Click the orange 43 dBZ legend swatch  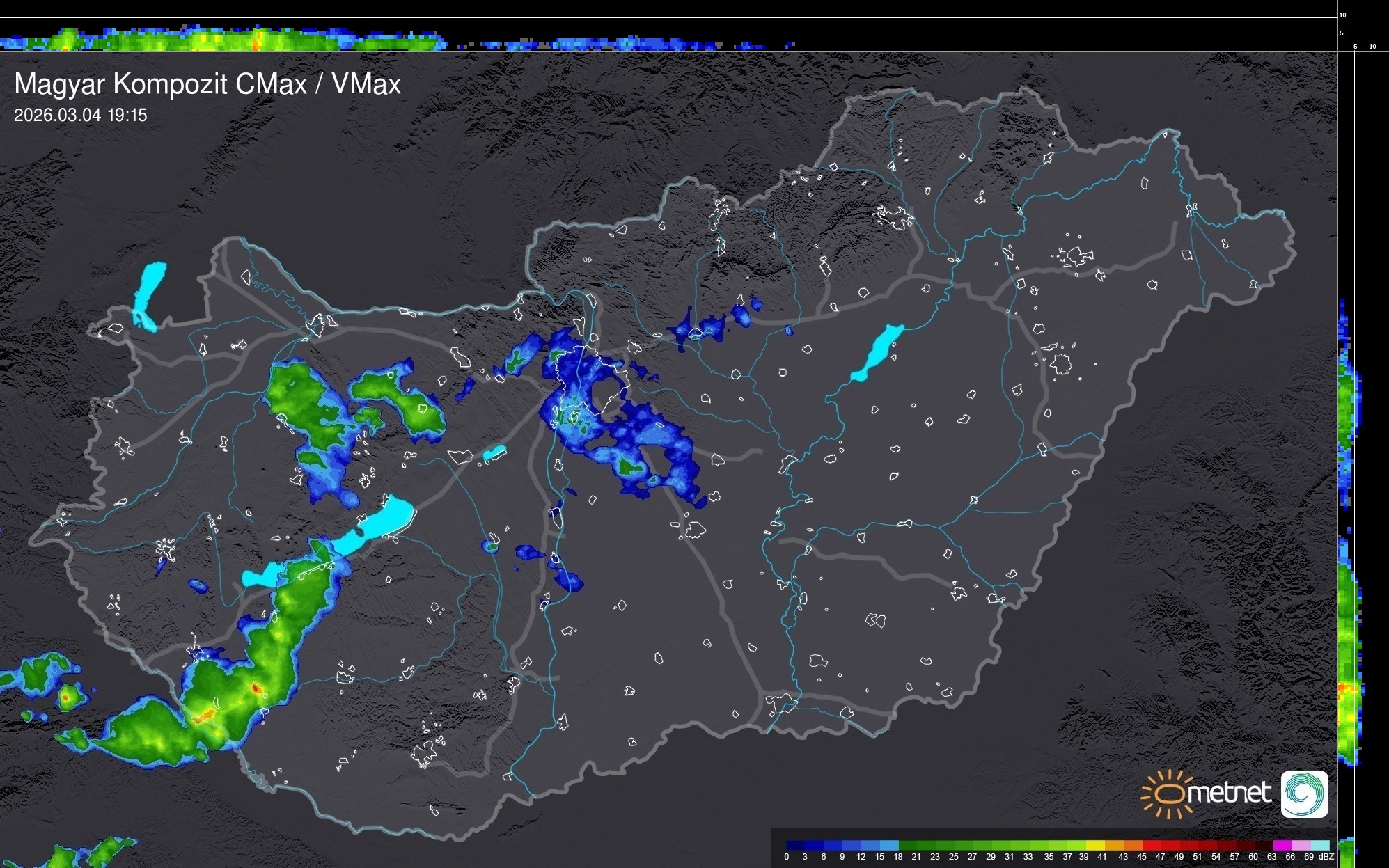point(1133,845)
